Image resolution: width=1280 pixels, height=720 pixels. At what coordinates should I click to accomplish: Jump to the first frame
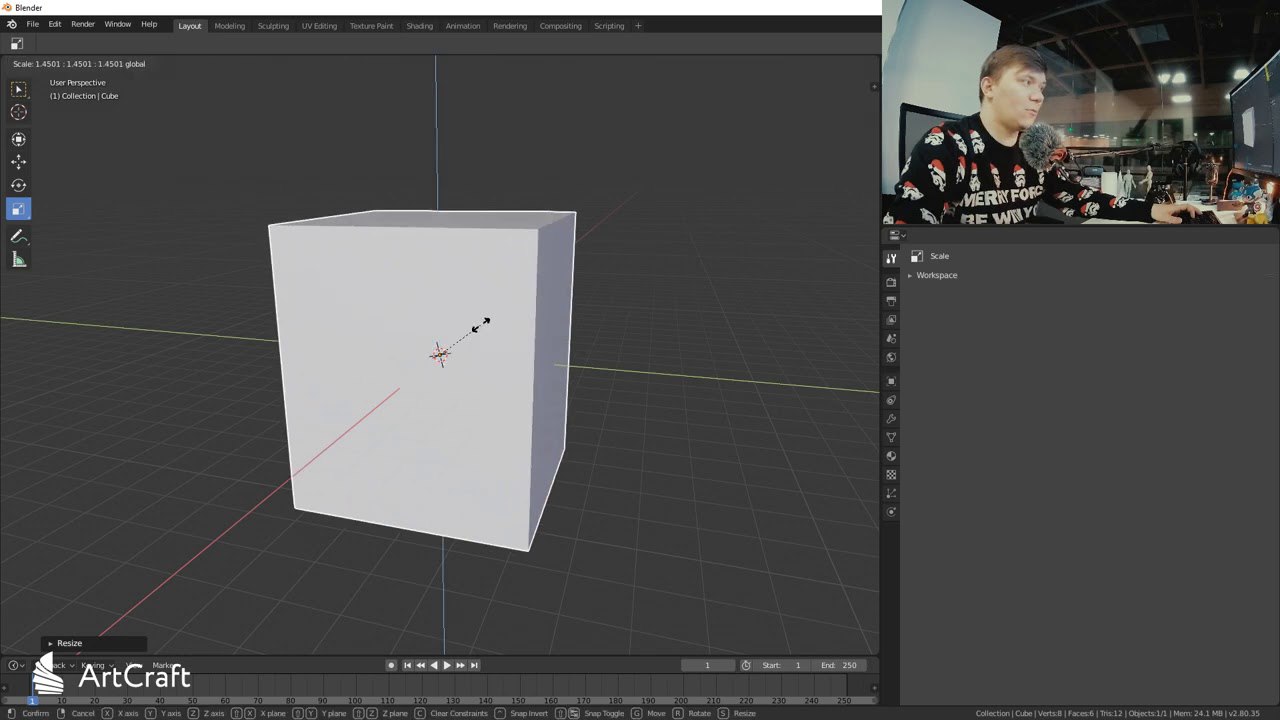tap(407, 665)
